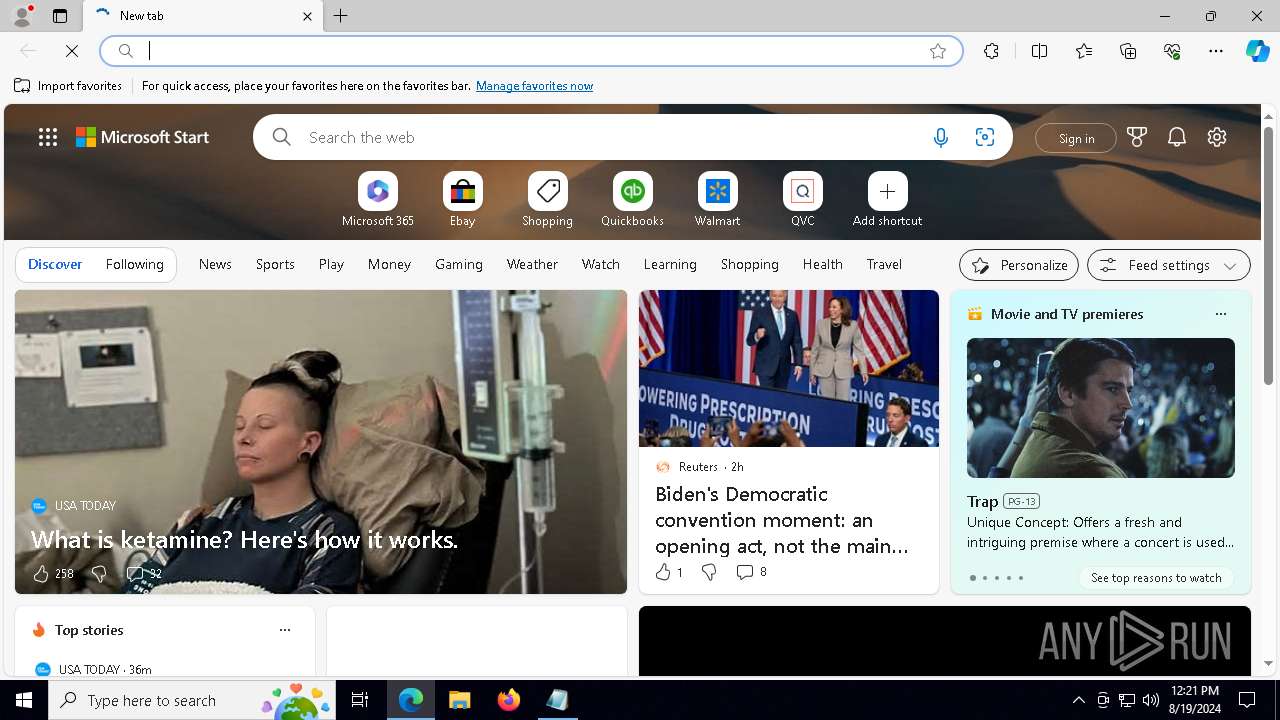Click Import favorites
1280x720 pixels.
tap(68, 86)
